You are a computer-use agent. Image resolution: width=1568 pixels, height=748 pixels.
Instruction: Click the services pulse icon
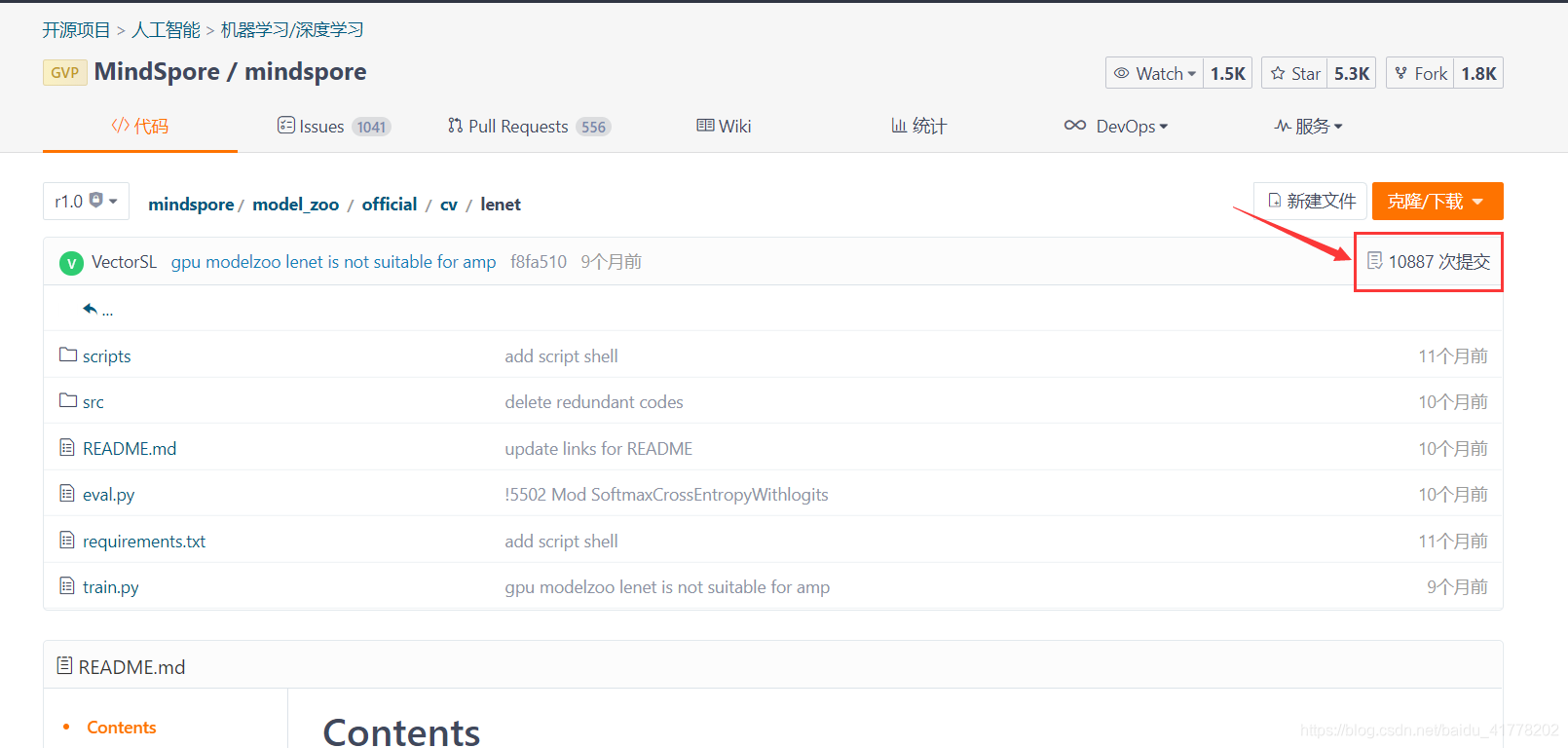pos(1283,126)
